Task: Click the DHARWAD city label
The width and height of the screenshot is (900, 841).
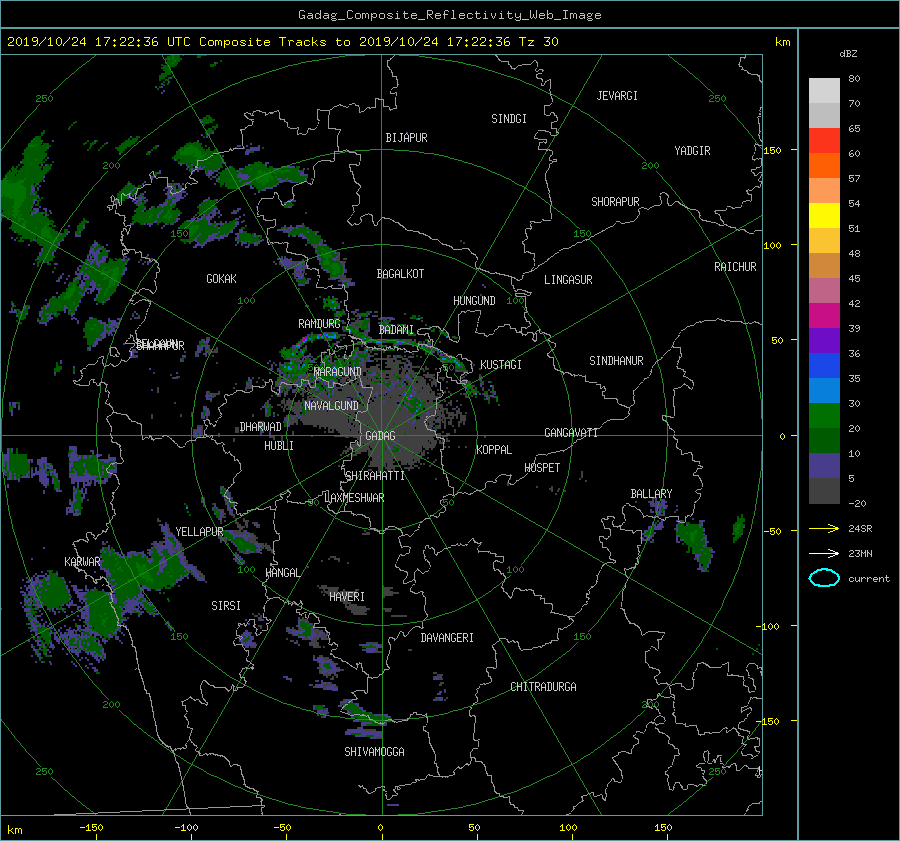Action: click(261, 427)
